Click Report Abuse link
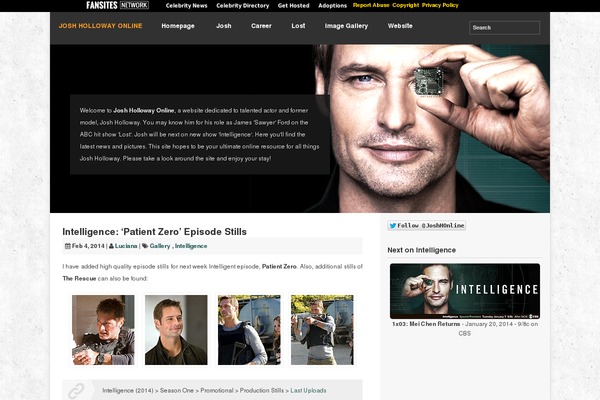Image resolution: width=600 pixels, height=400 pixels. pos(371,5)
